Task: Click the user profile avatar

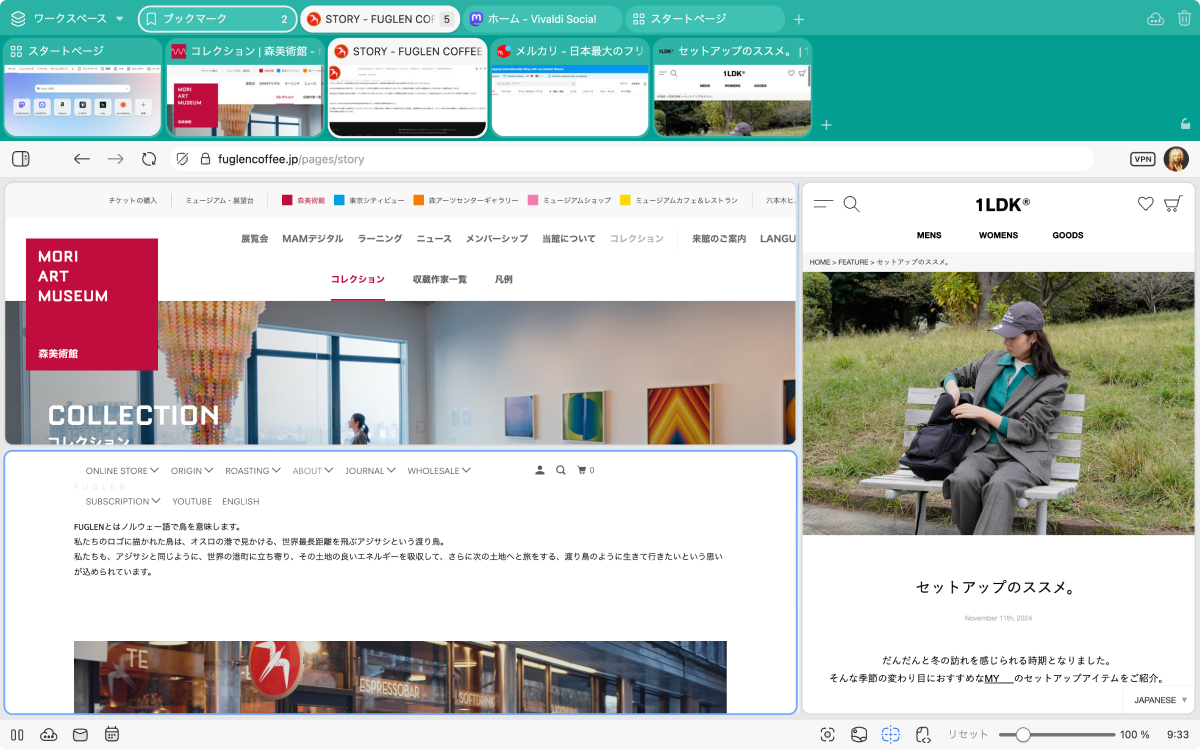Action: tap(1176, 159)
